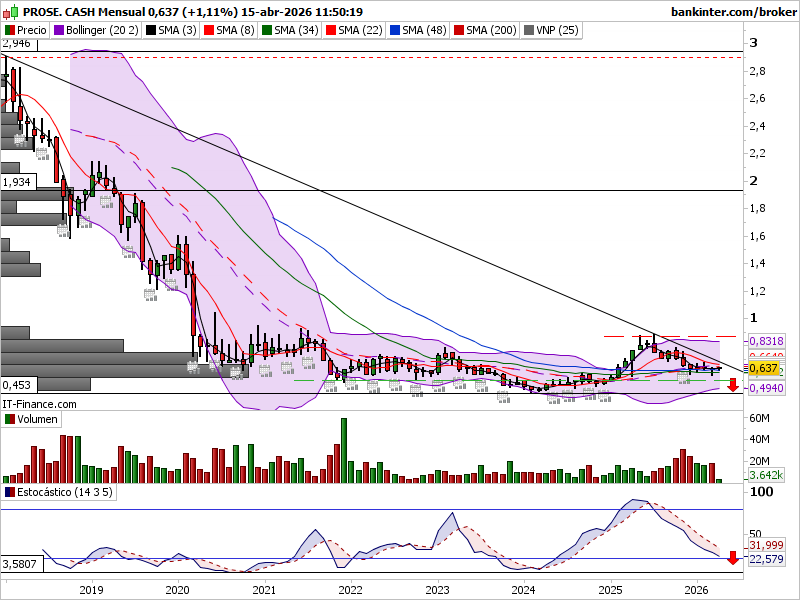800x600 pixels.
Task: Click the 31,999 stochastic signal value tag
Action: point(766,545)
